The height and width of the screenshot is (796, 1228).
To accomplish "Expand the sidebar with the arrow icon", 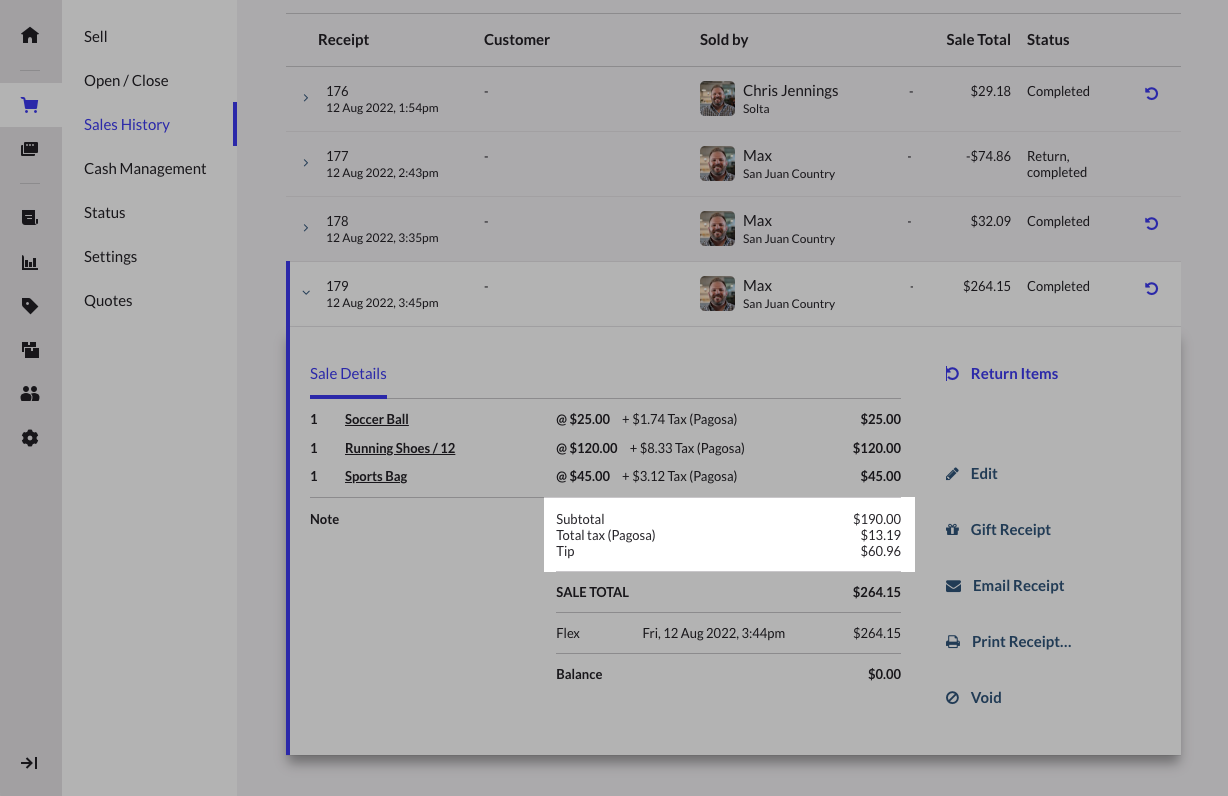I will point(30,763).
